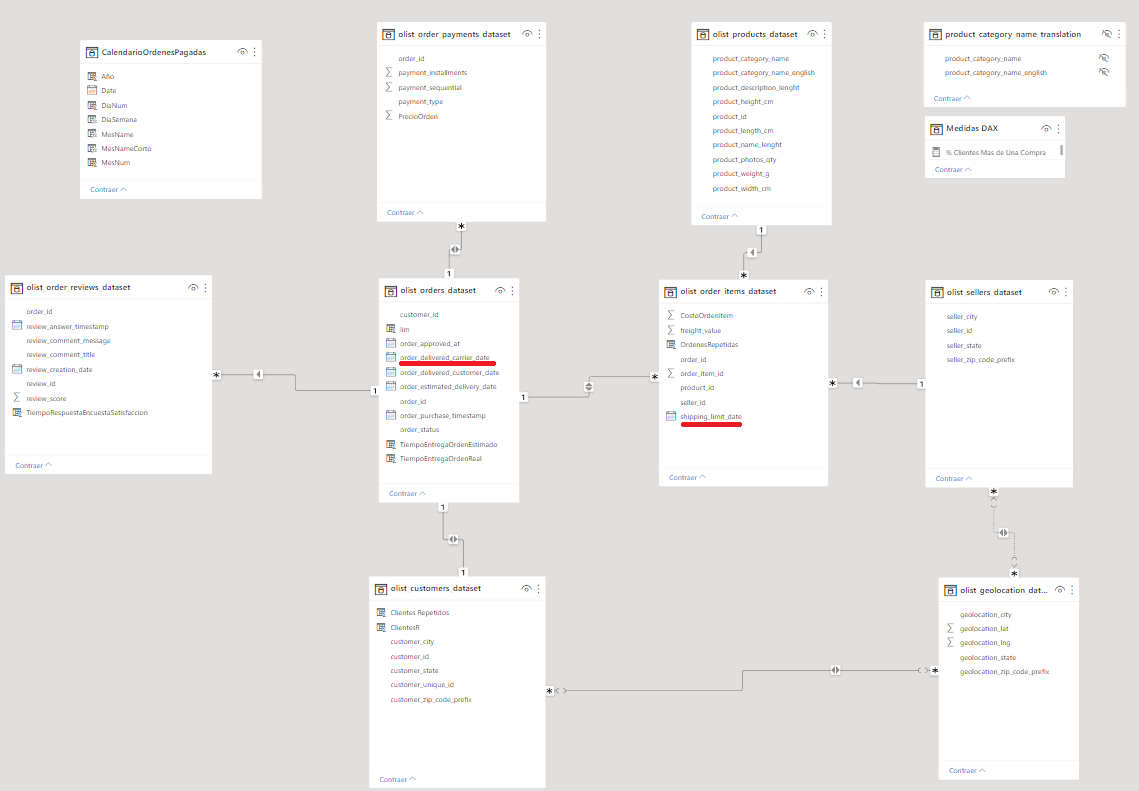Open more options for olist_order_reviews_dataset
This screenshot has width=1139, height=791.
[x=206, y=288]
